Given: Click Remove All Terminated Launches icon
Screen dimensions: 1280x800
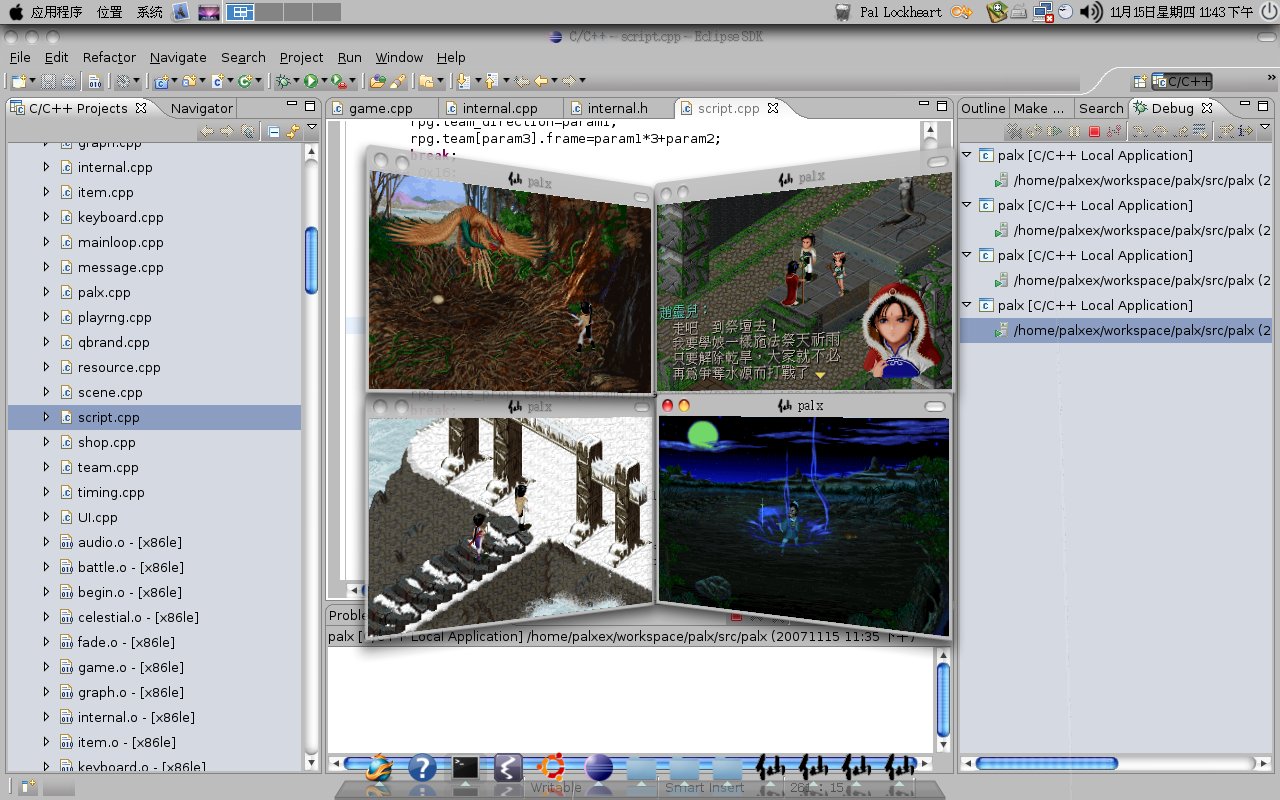Looking at the screenshot, I should (1014, 131).
